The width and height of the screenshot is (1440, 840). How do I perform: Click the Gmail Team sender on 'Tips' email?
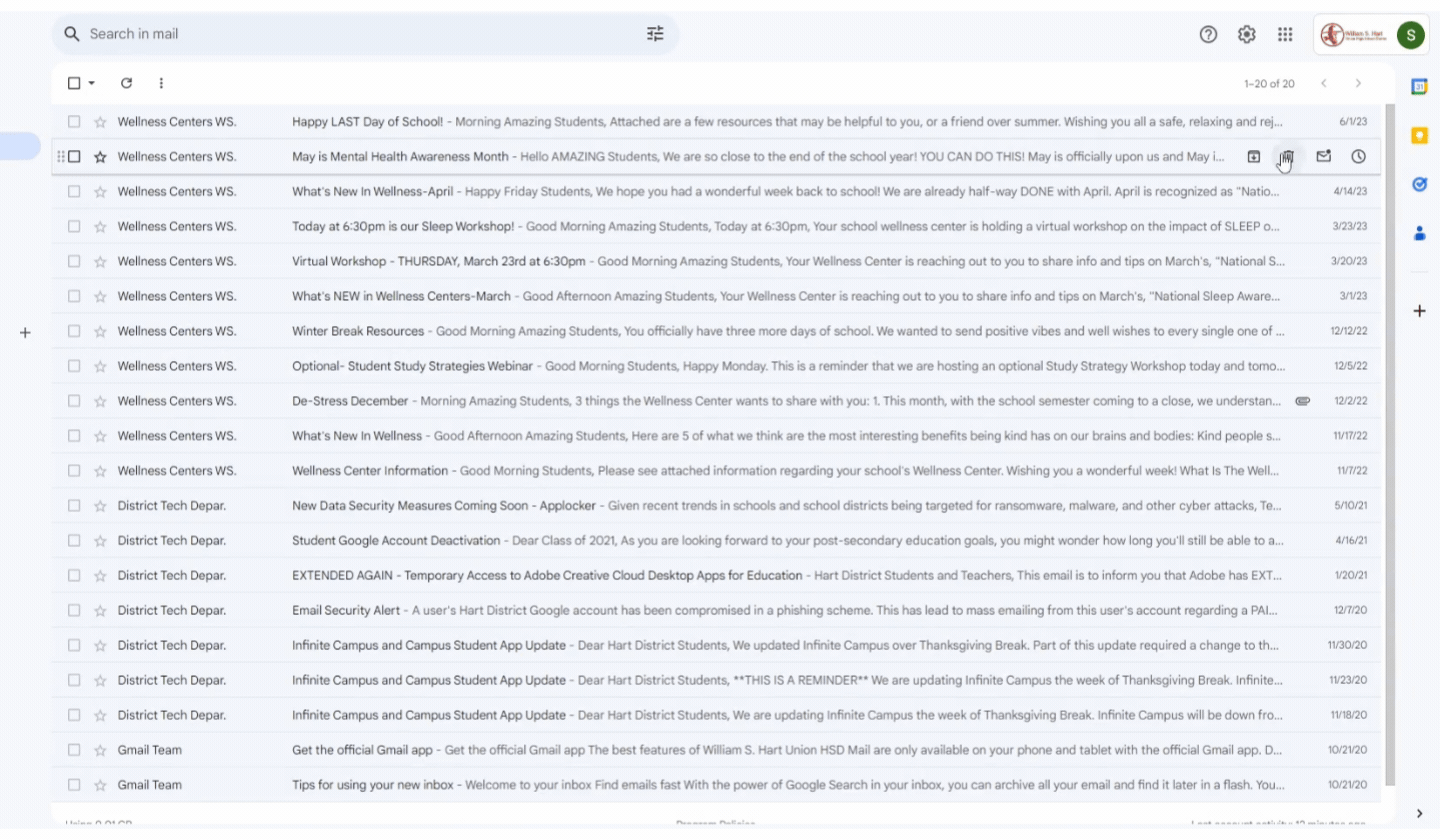tap(150, 785)
